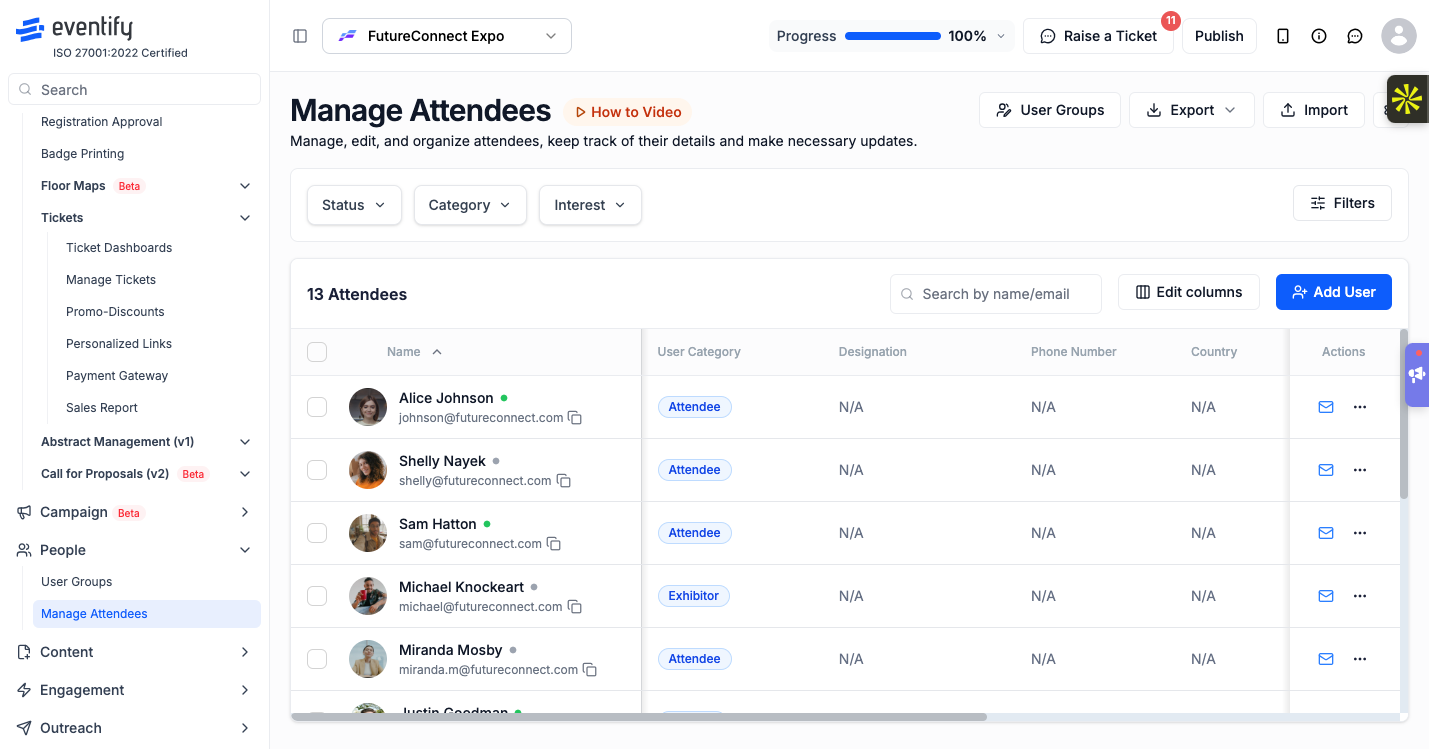Copy Sam Hatton's email address
The height and width of the screenshot is (749, 1429).
[554, 544]
